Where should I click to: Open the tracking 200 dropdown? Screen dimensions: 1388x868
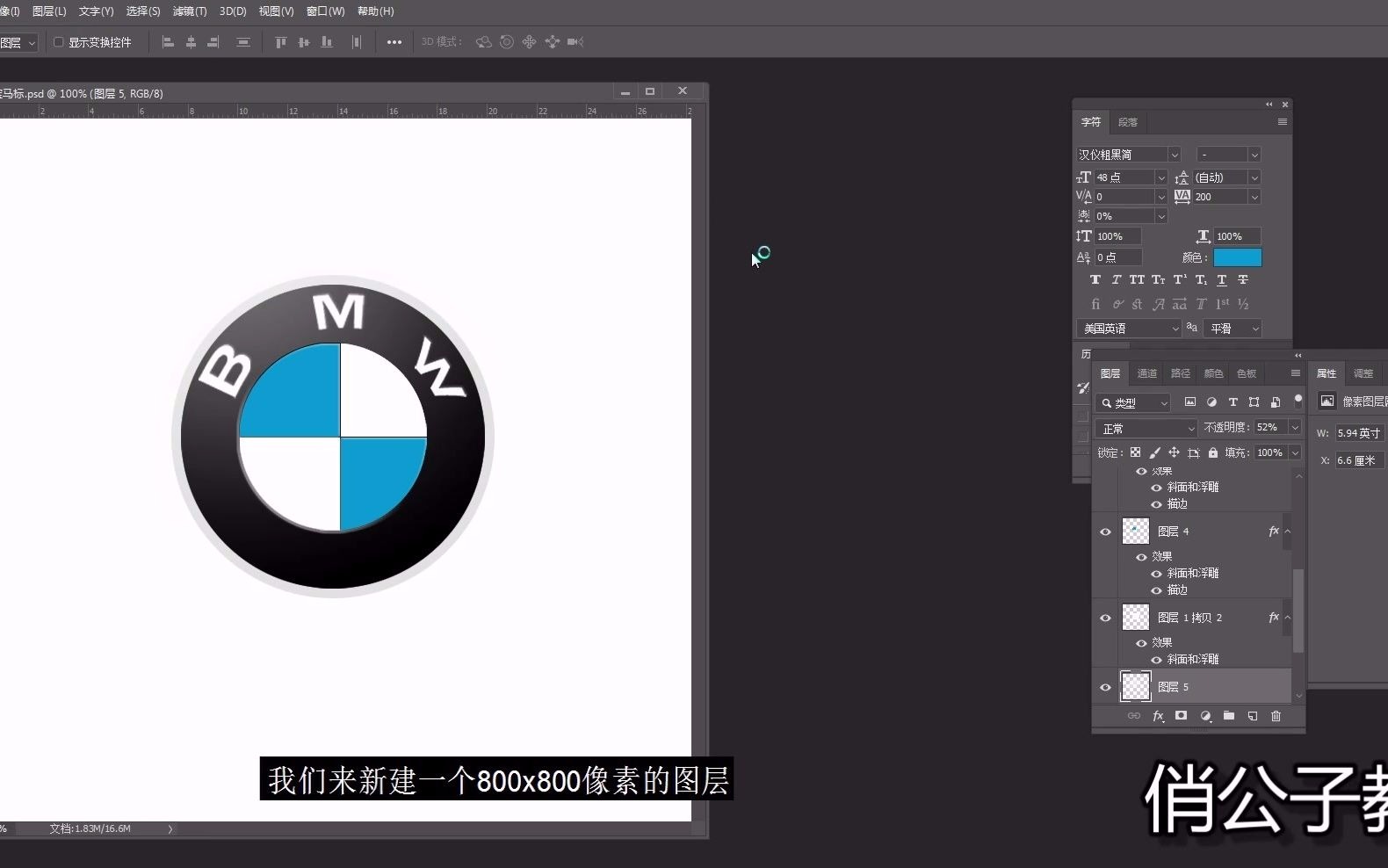pyautogui.click(x=1254, y=197)
